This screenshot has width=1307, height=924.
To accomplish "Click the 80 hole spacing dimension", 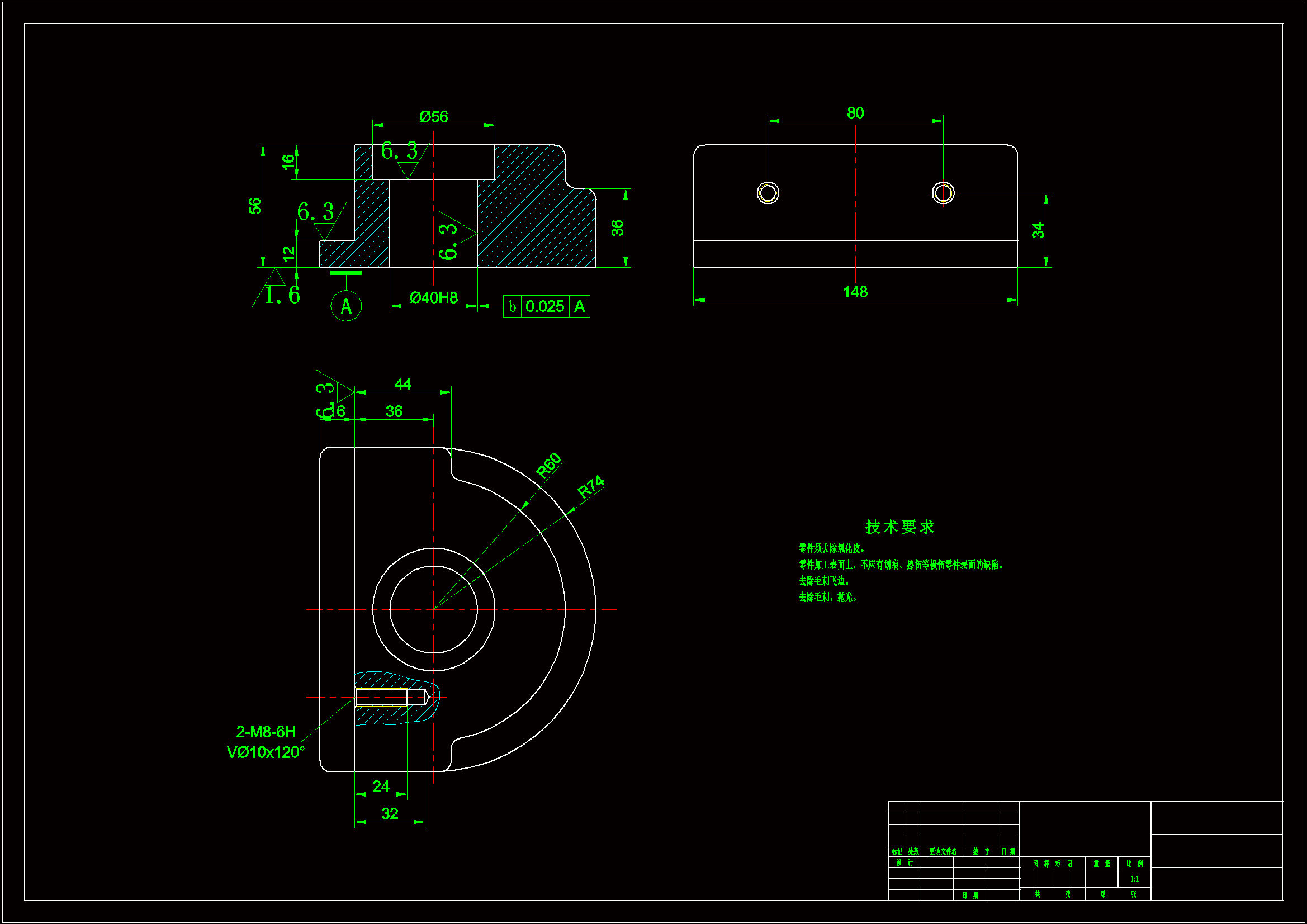I will [x=855, y=113].
